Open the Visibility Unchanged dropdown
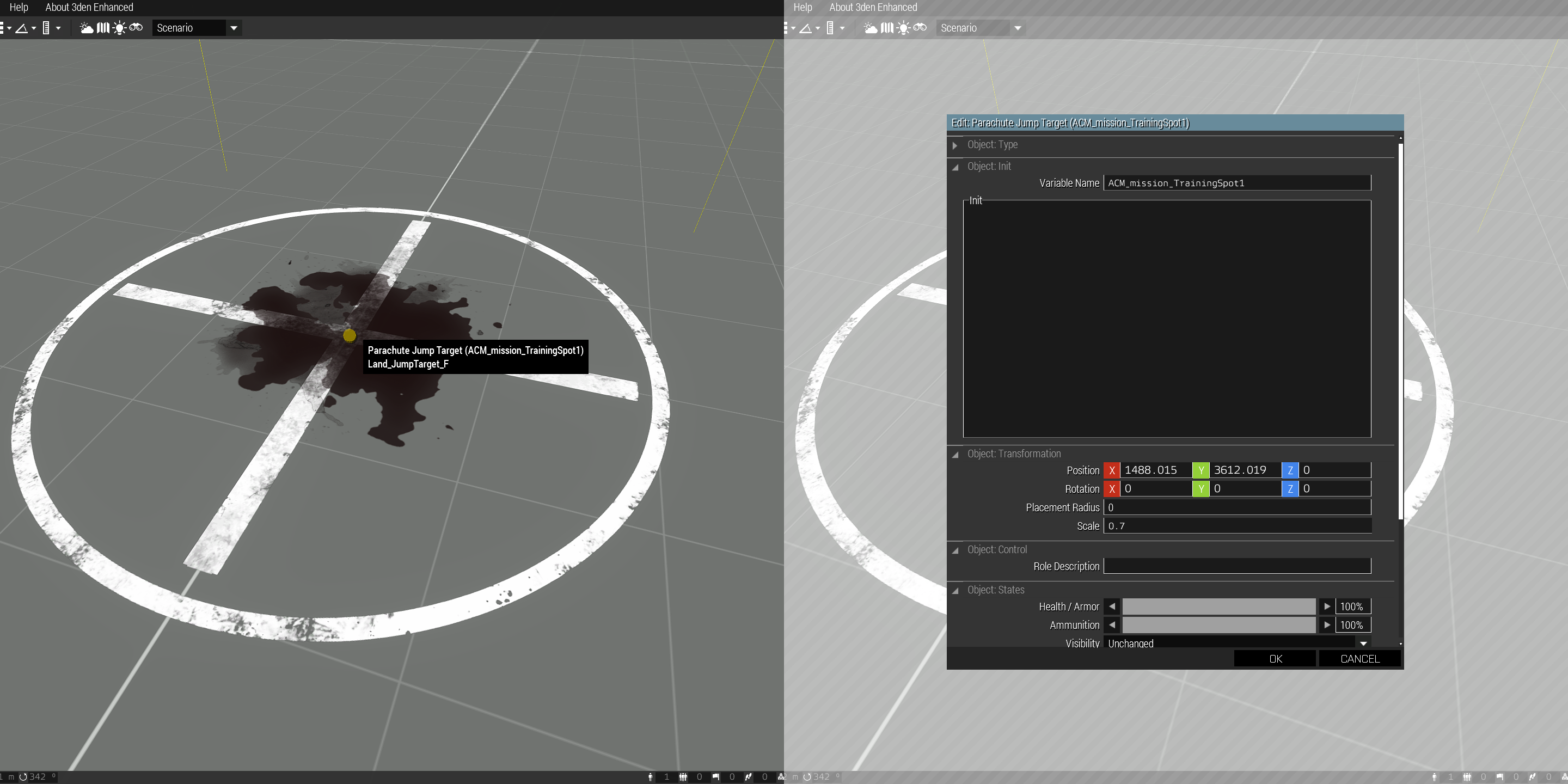This screenshot has height=784, width=1568. click(x=1237, y=643)
